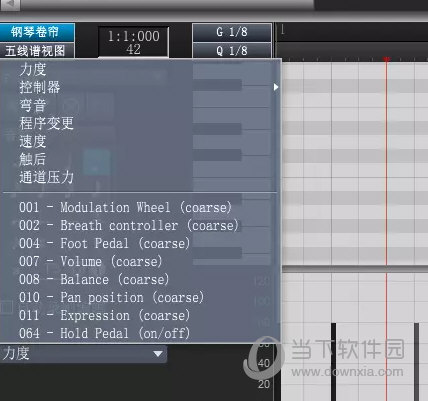The height and width of the screenshot is (401, 428).
Task: Open the G 1/8 grid setting
Action: (232, 32)
